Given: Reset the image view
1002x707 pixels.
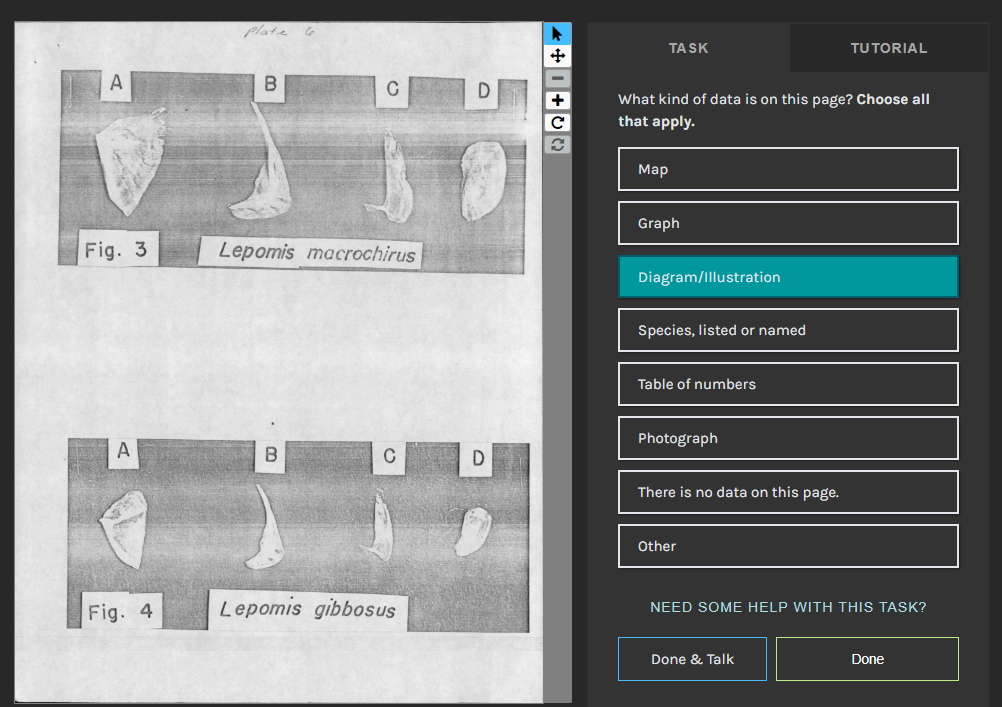Looking at the screenshot, I should pyautogui.click(x=557, y=145).
